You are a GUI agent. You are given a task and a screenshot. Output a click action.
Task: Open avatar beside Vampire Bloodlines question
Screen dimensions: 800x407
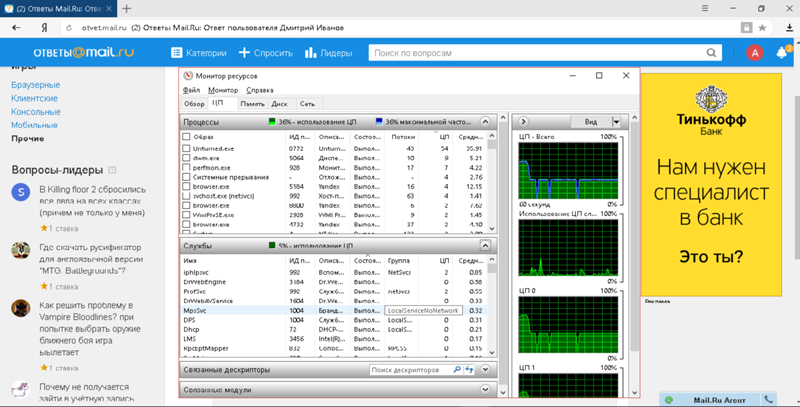click(21, 308)
